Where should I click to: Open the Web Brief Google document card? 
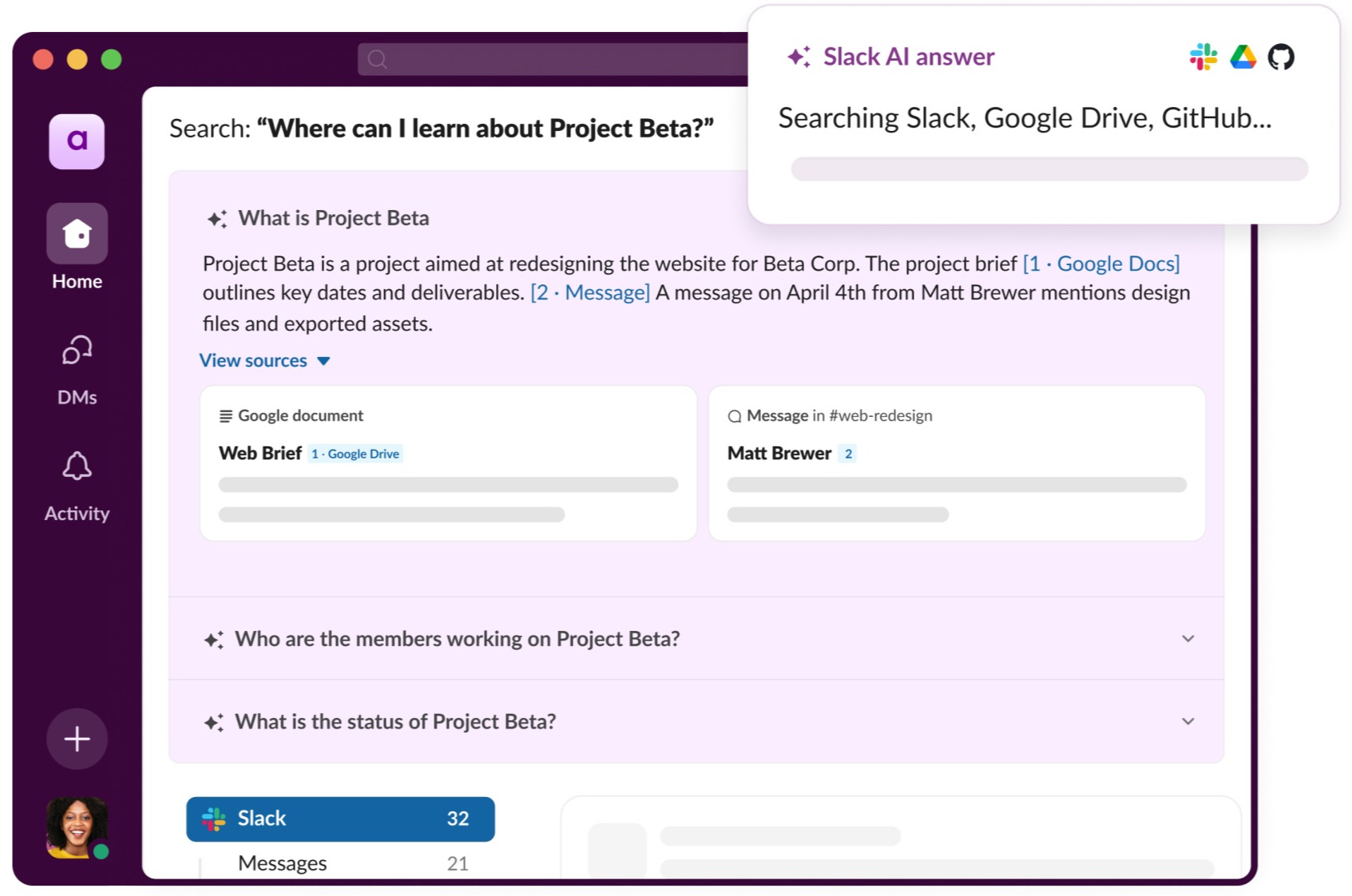pos(448,463)
